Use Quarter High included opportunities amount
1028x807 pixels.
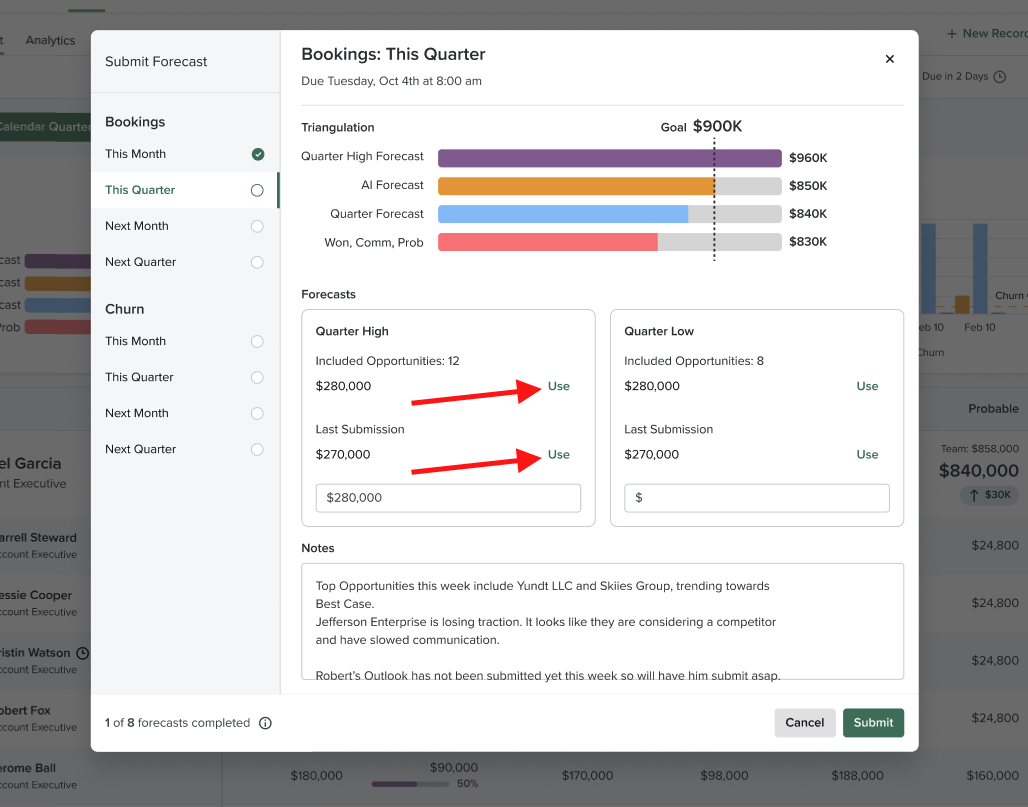pos(558,386)
